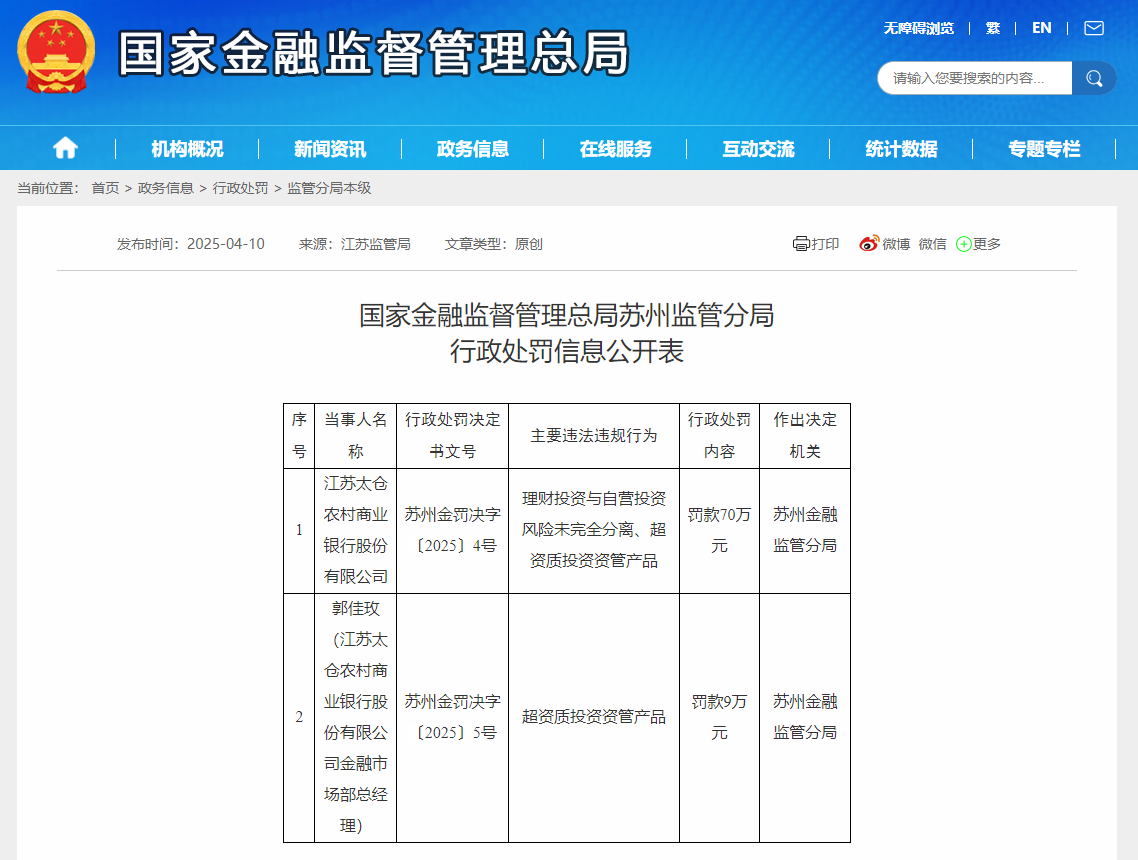Image resolution: width=1138 pixels, height=860 pixels.
Task: Click the 无障碍浏览 link
Action: tap(919, 28)
